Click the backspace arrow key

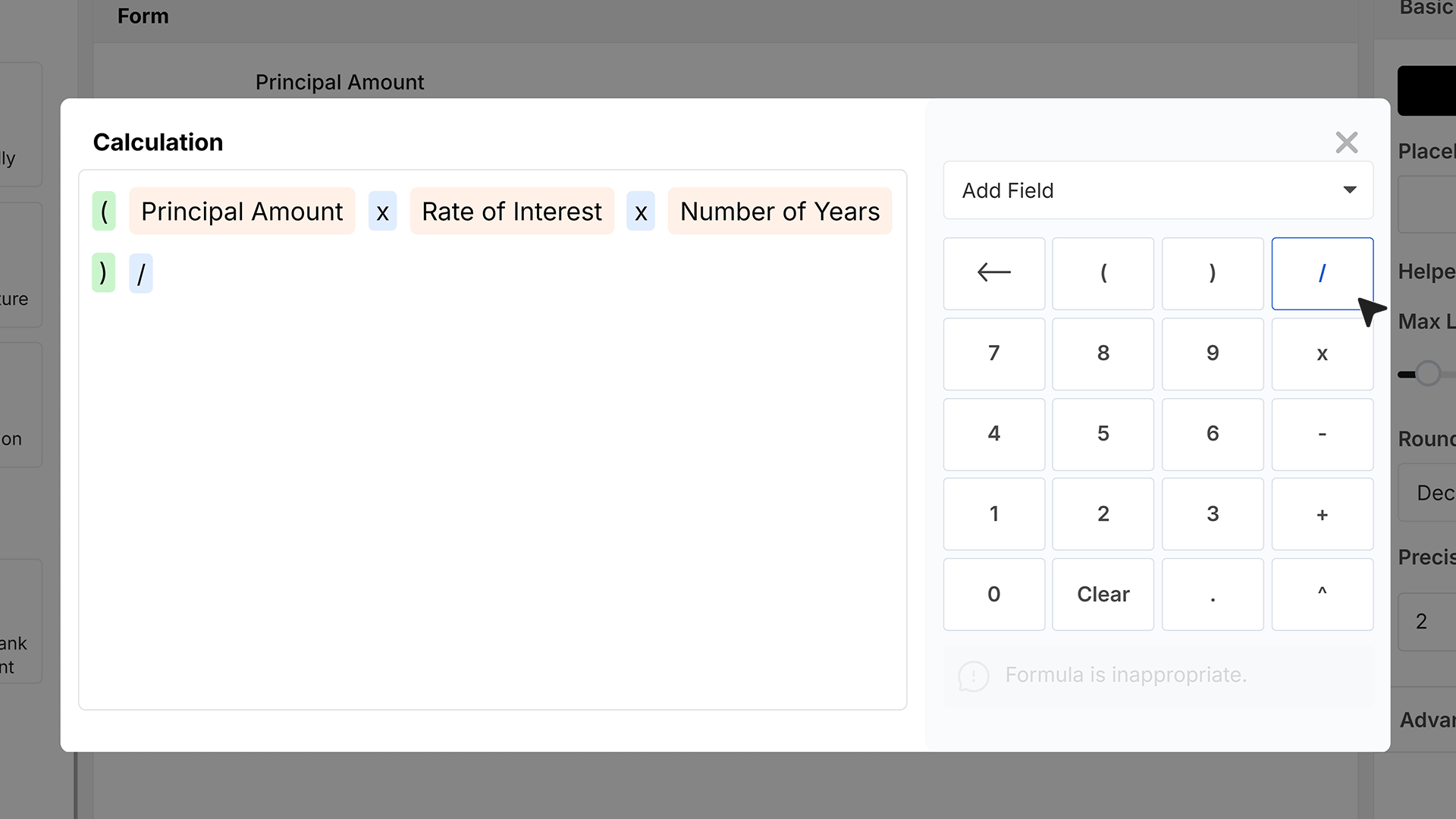[993, 273]
